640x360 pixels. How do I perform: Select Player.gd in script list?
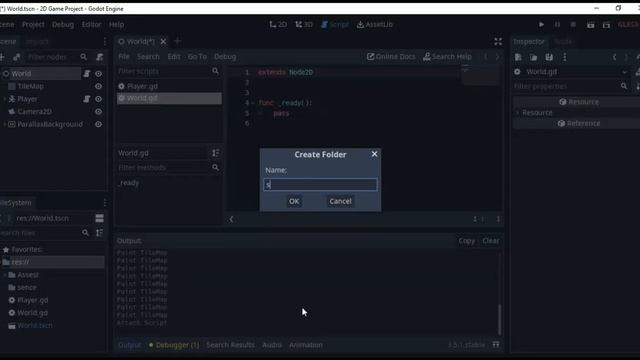(169, 86)
